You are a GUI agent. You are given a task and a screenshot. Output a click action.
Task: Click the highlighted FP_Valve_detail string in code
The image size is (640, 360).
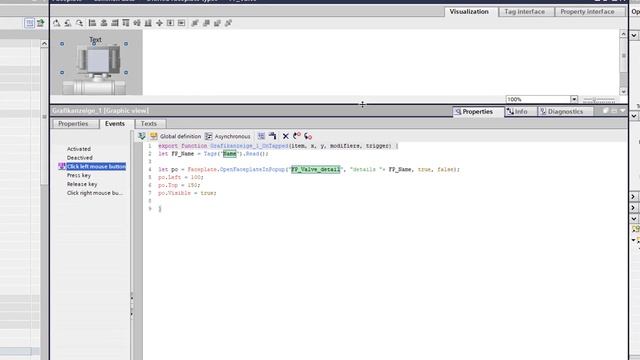(x=316, y=169)
